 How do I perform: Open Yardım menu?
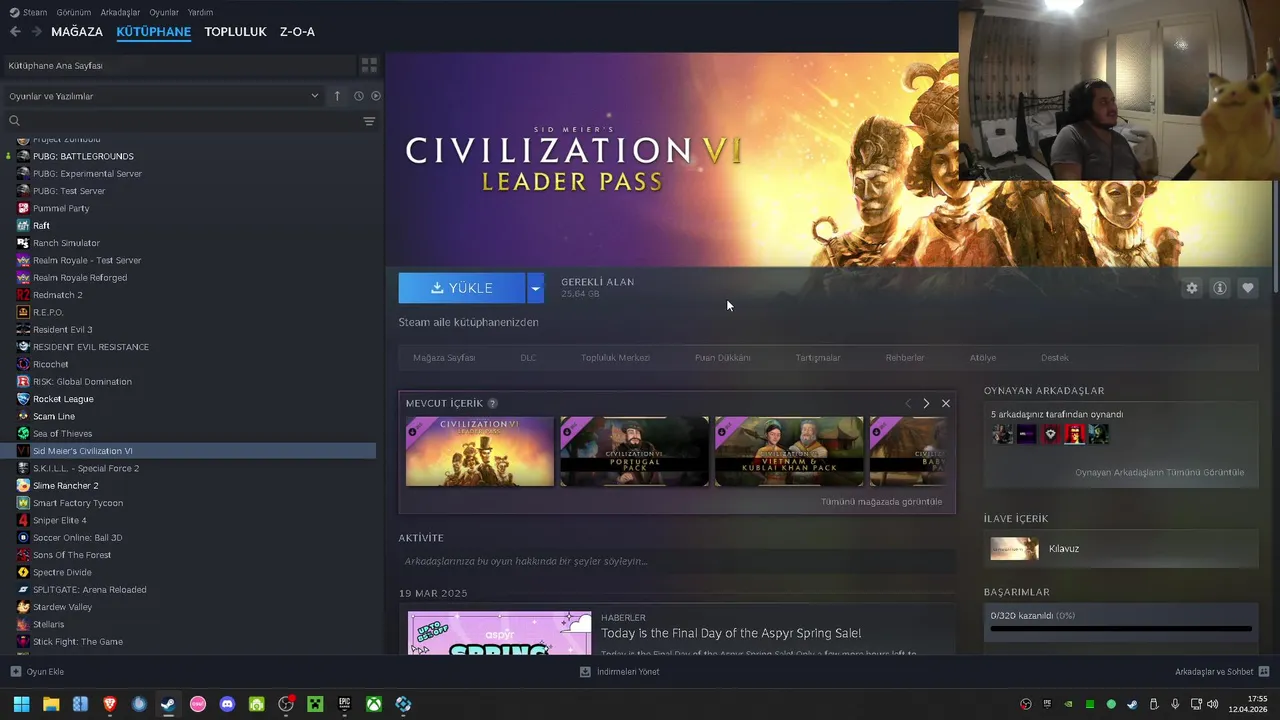[200, 12]
